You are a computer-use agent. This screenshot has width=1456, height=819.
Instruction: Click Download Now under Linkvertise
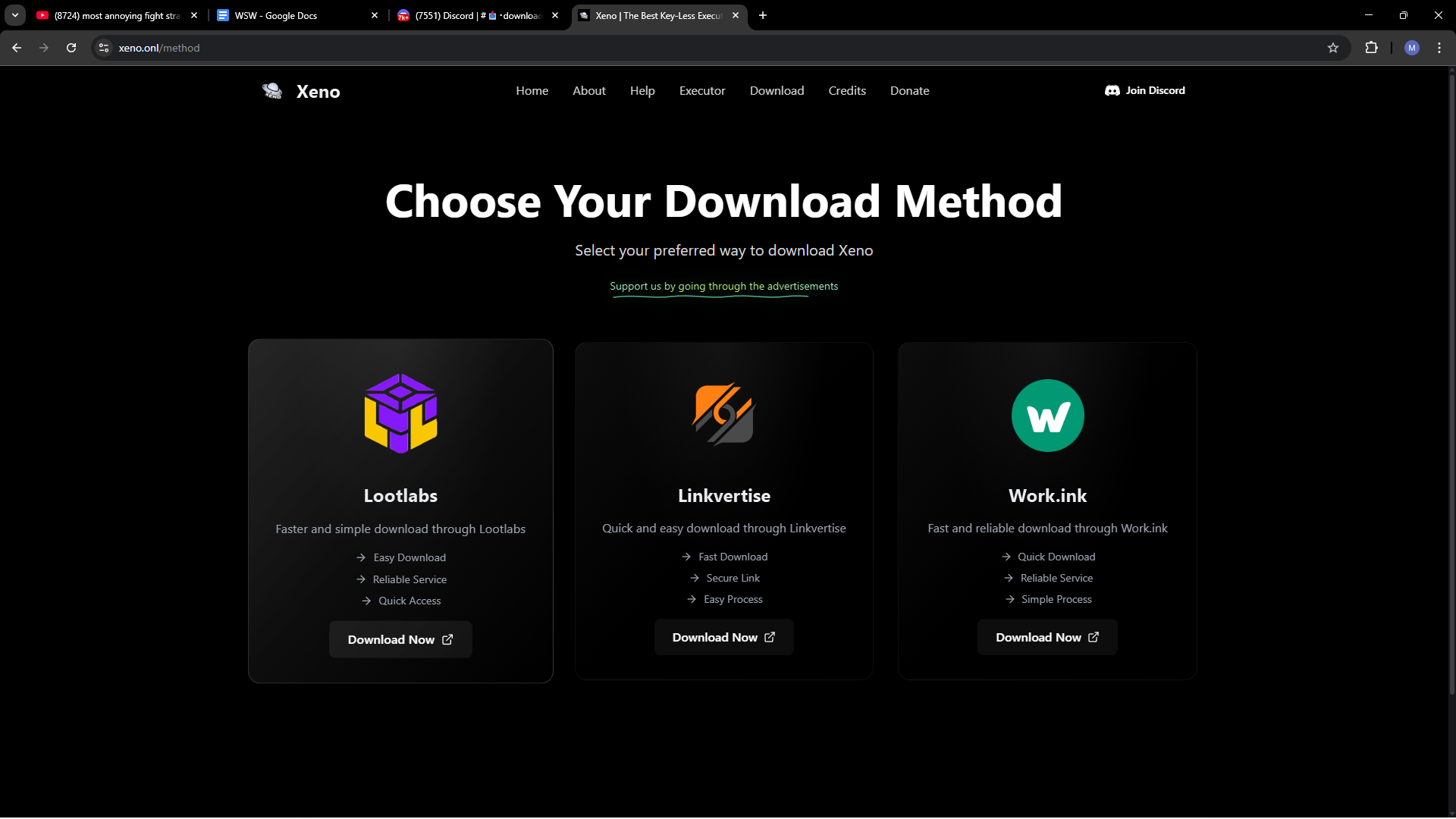tap(723, 637)
